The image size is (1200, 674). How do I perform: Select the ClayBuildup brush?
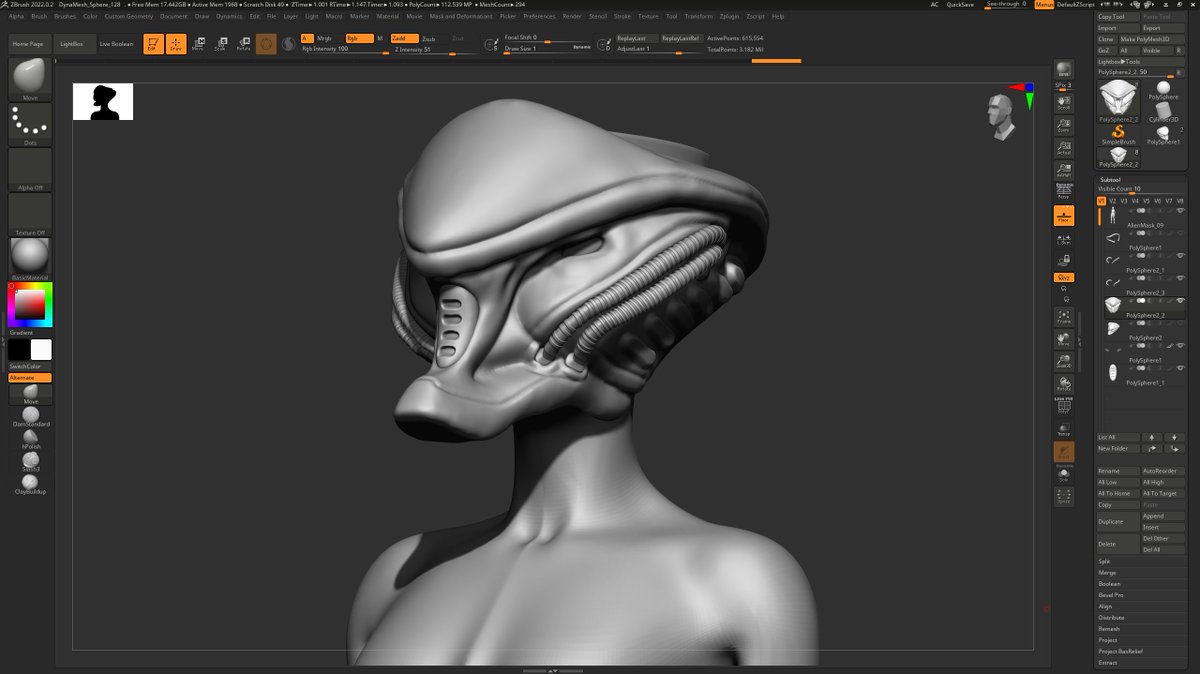coord(31,484)
